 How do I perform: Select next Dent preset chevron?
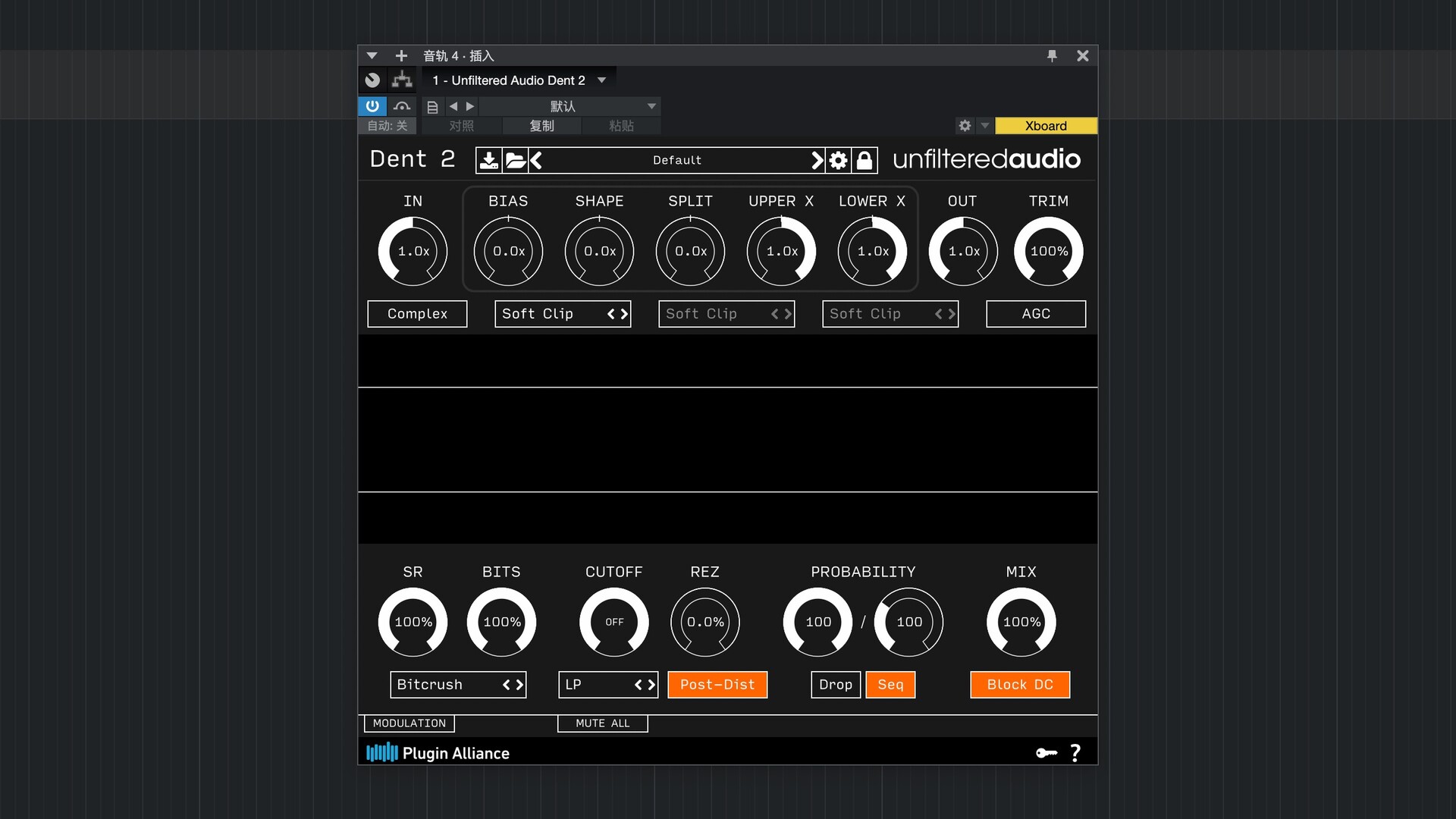(817, 160)
